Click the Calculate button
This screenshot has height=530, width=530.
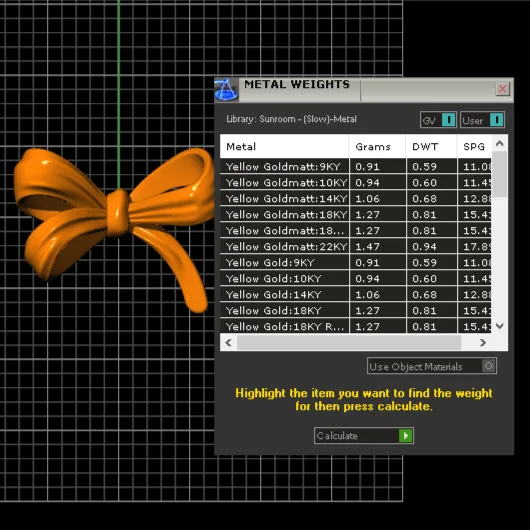[364, 435]
